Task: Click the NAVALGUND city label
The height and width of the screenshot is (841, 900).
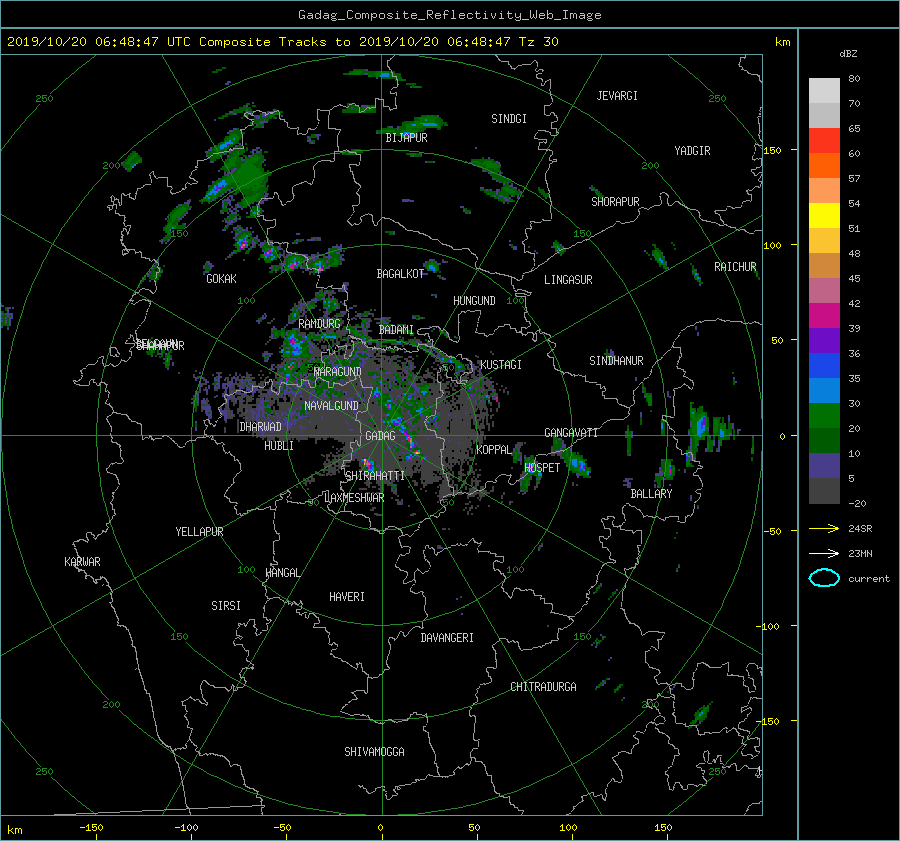Action: (x=331, y=406)
